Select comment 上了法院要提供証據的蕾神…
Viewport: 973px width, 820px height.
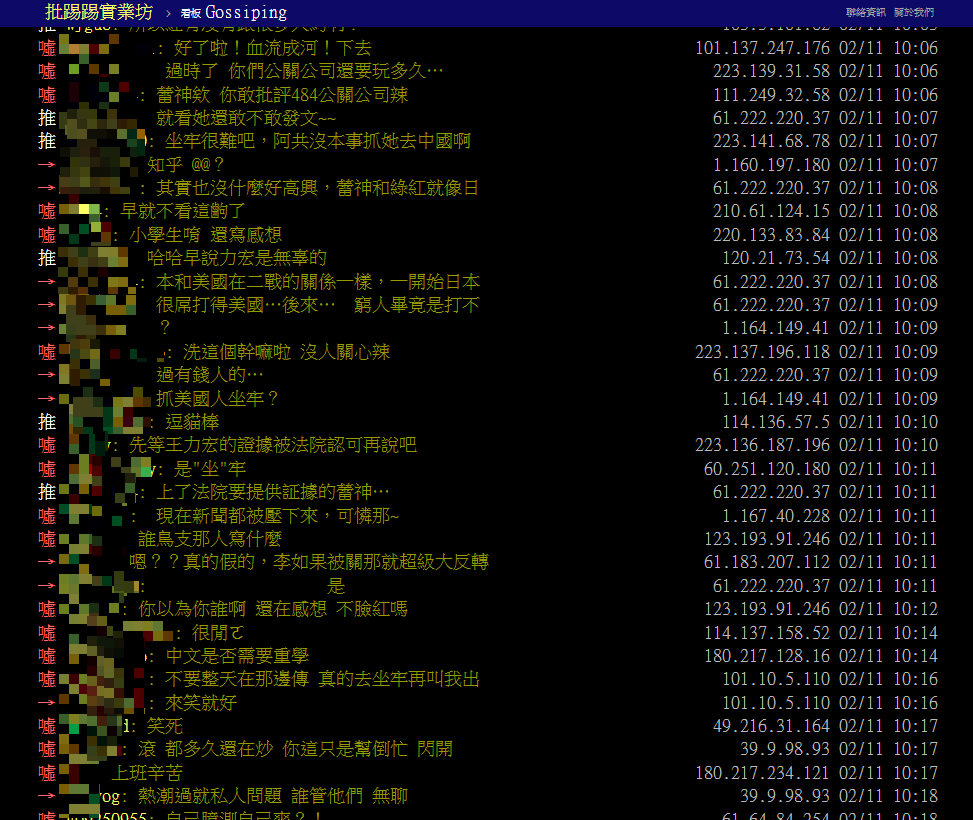tap(272, 492)
